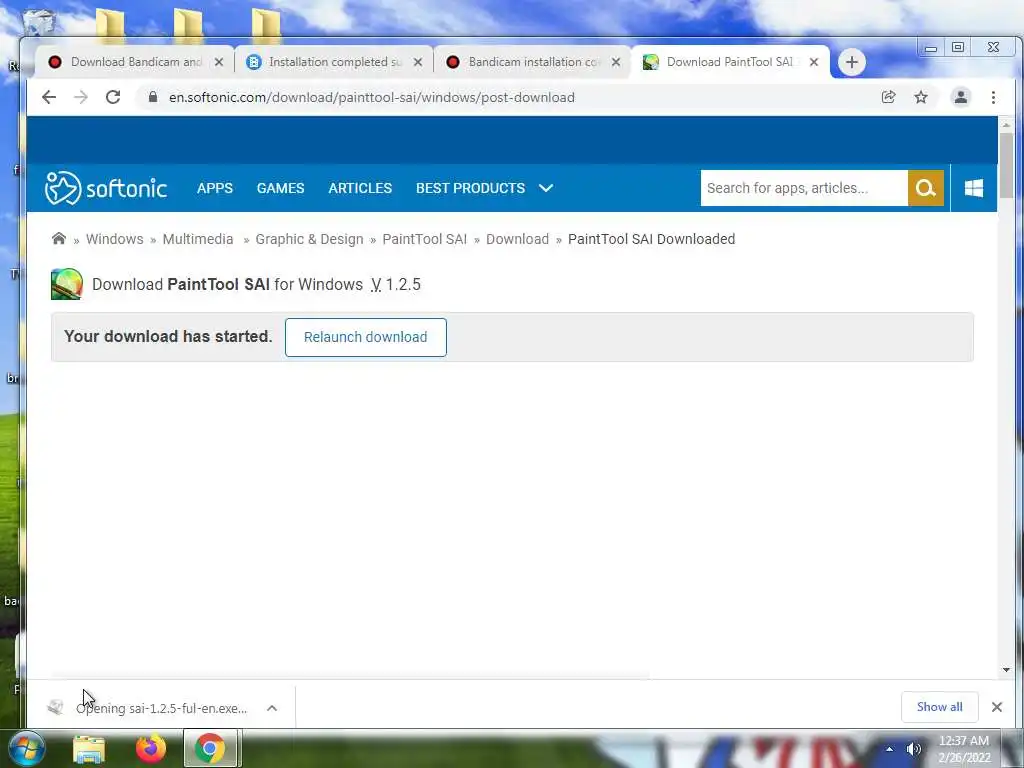Viewport: 1024px width, 768px height.
Task: Open Chrome profile avatar menu
Action: tap(961, 97)
